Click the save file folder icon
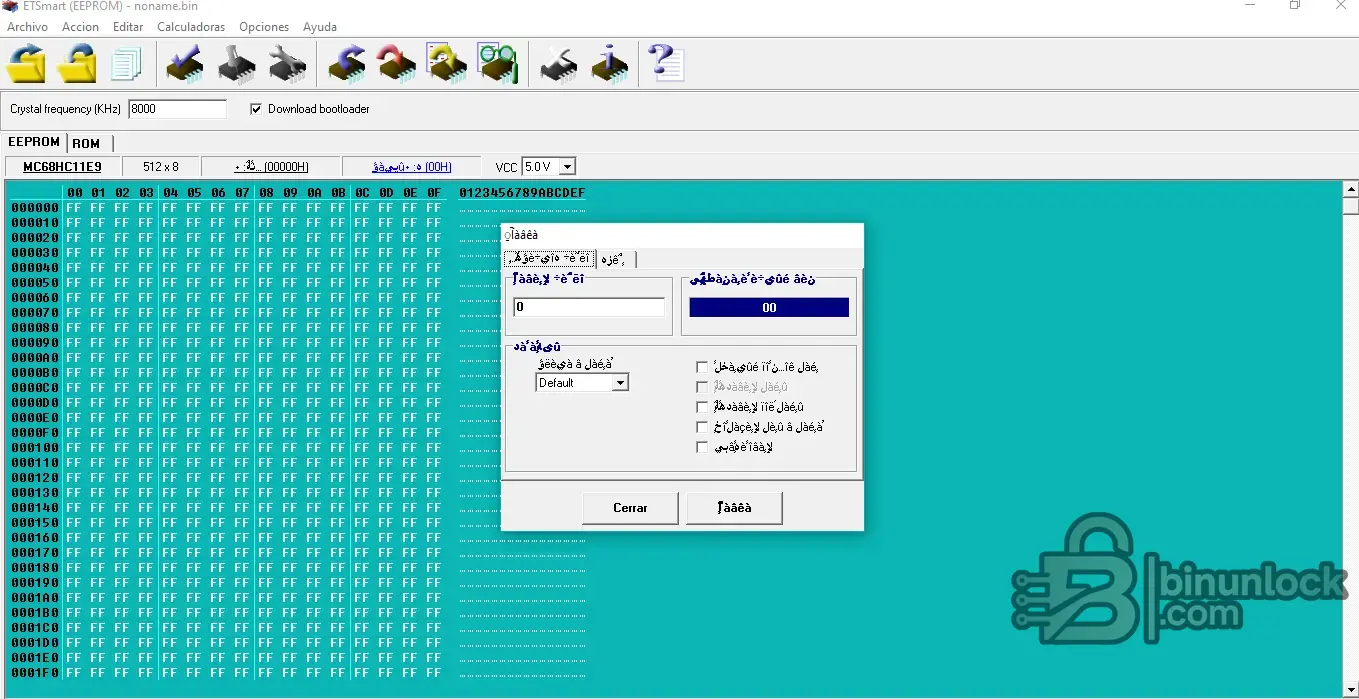1359x699 pixels. tap(78, 64)
